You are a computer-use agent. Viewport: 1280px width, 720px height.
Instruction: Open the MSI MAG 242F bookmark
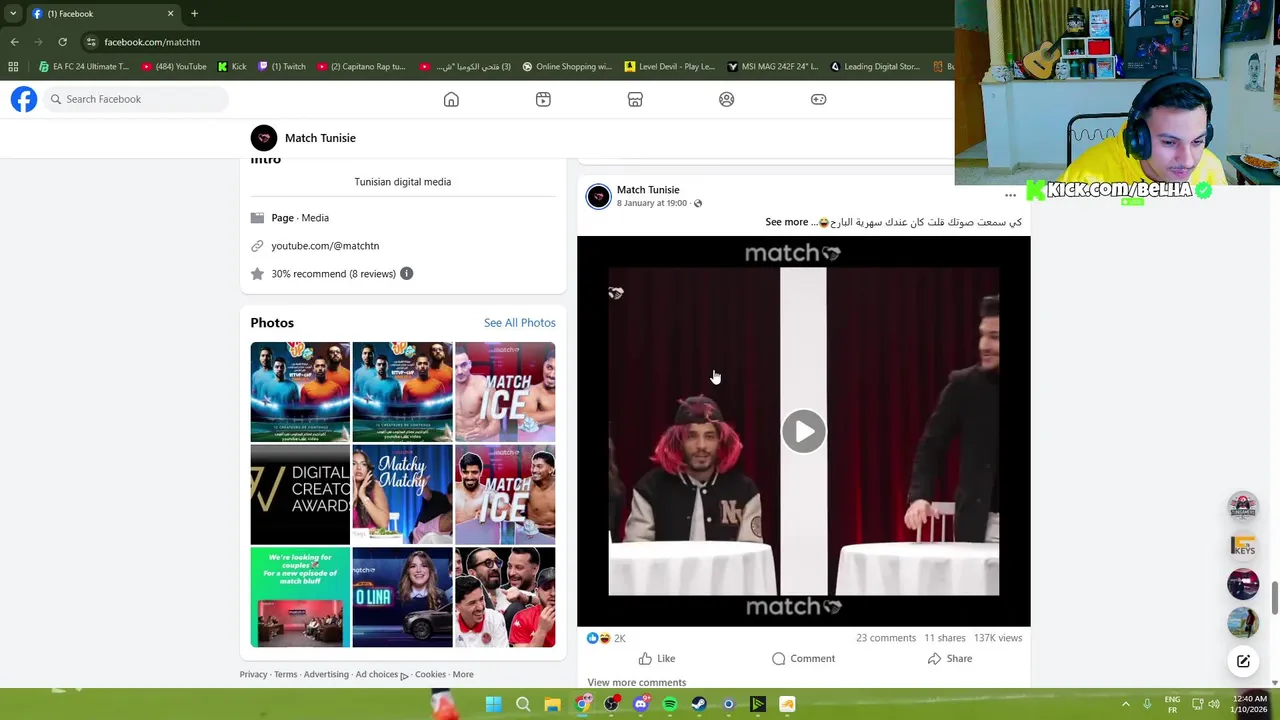click(773, 67)
